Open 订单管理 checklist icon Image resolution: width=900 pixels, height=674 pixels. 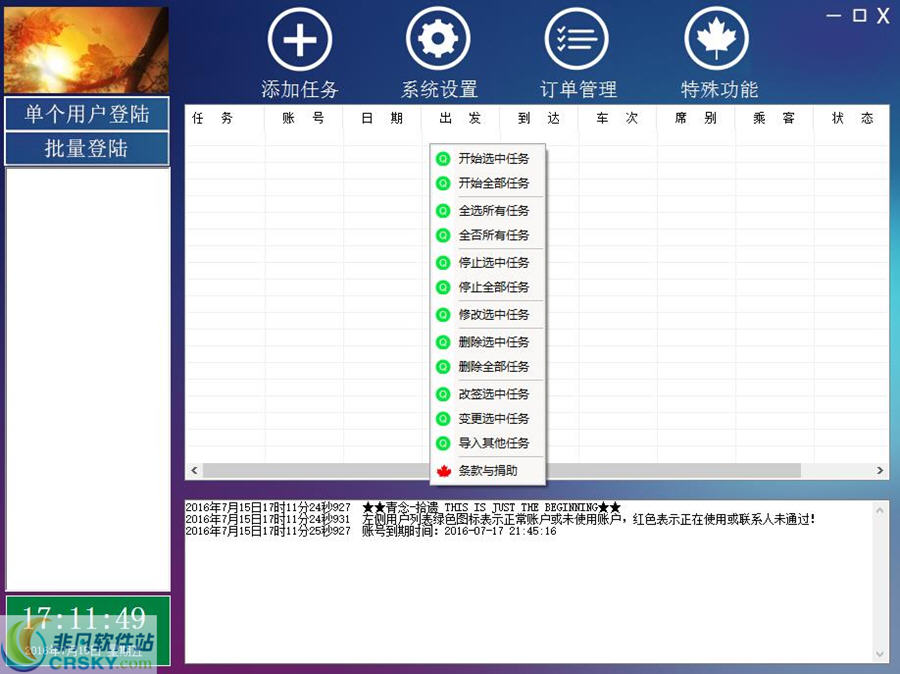(577, 40)
